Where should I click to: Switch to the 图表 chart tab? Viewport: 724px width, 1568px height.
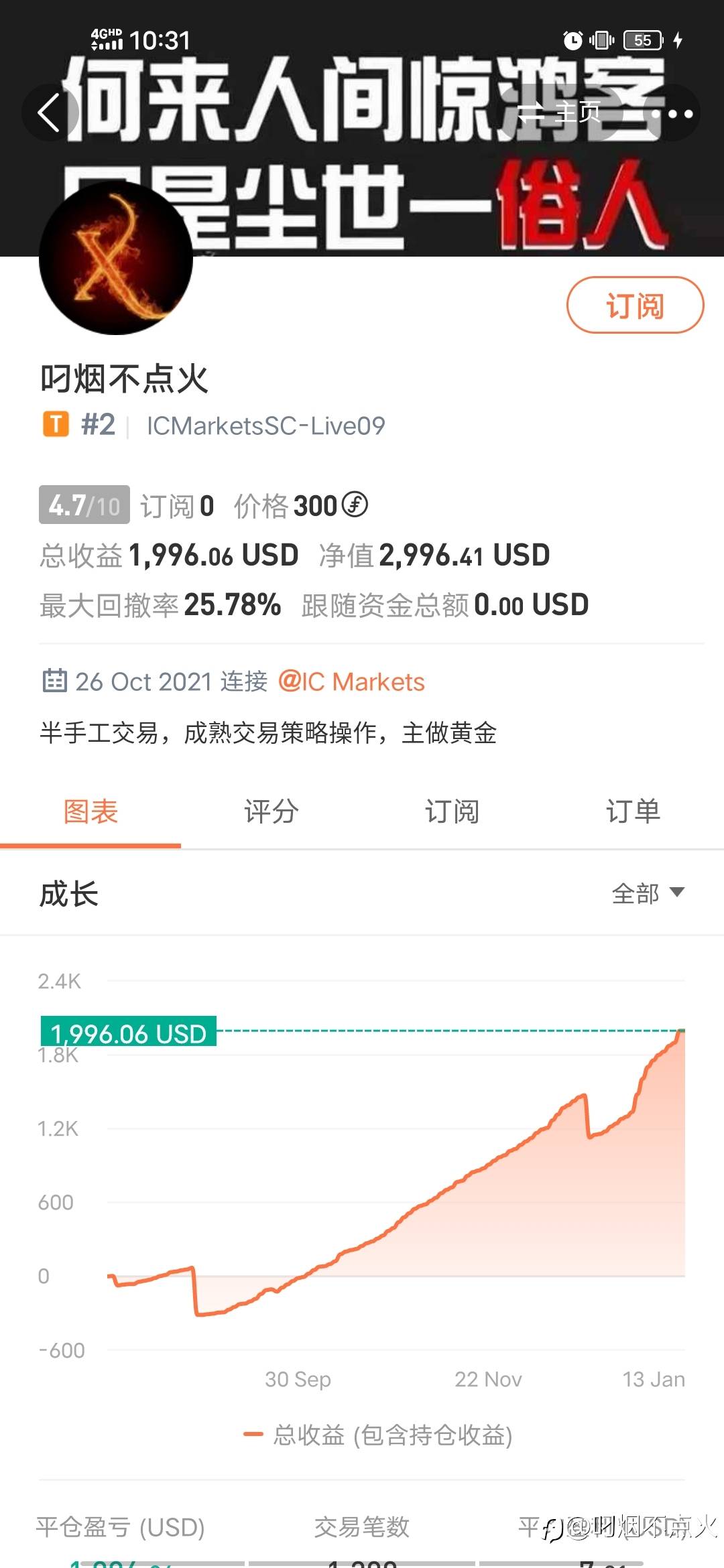tap(90, 812)
